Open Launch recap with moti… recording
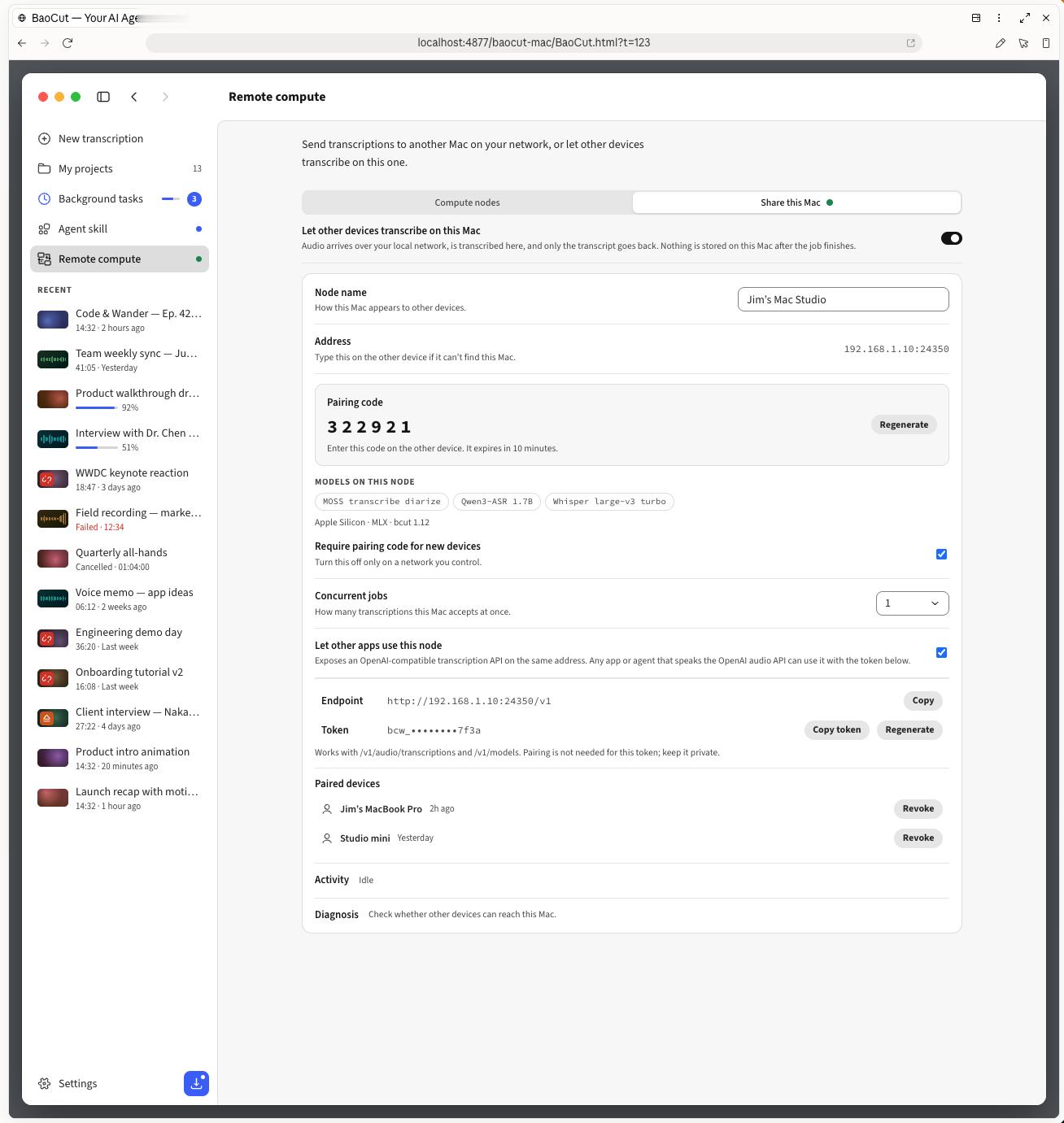Screen dimensions: 1064x1123 pos(120,798)
